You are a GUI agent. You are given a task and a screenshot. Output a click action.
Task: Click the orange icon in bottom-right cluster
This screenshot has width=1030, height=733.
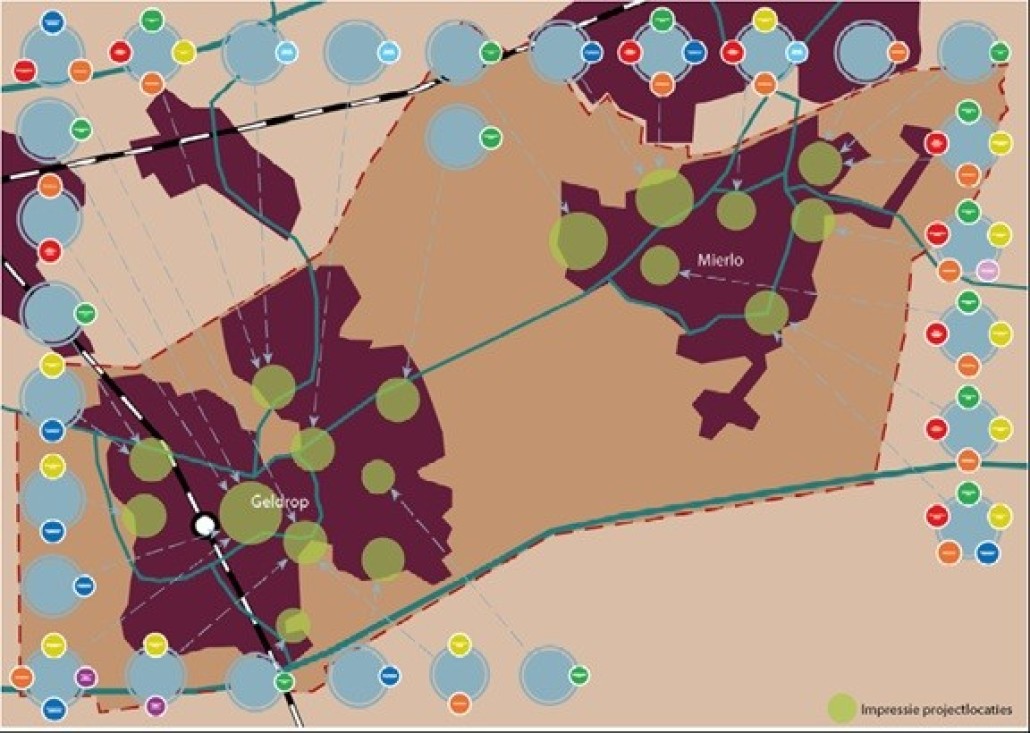tap(948, 551)
